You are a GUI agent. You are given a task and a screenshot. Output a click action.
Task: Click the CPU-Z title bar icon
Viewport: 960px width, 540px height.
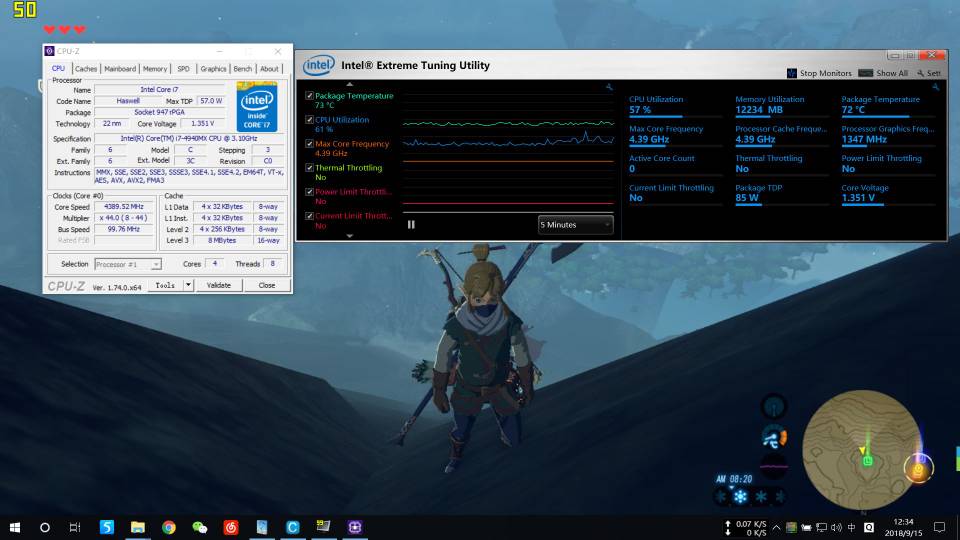(50, 51)
